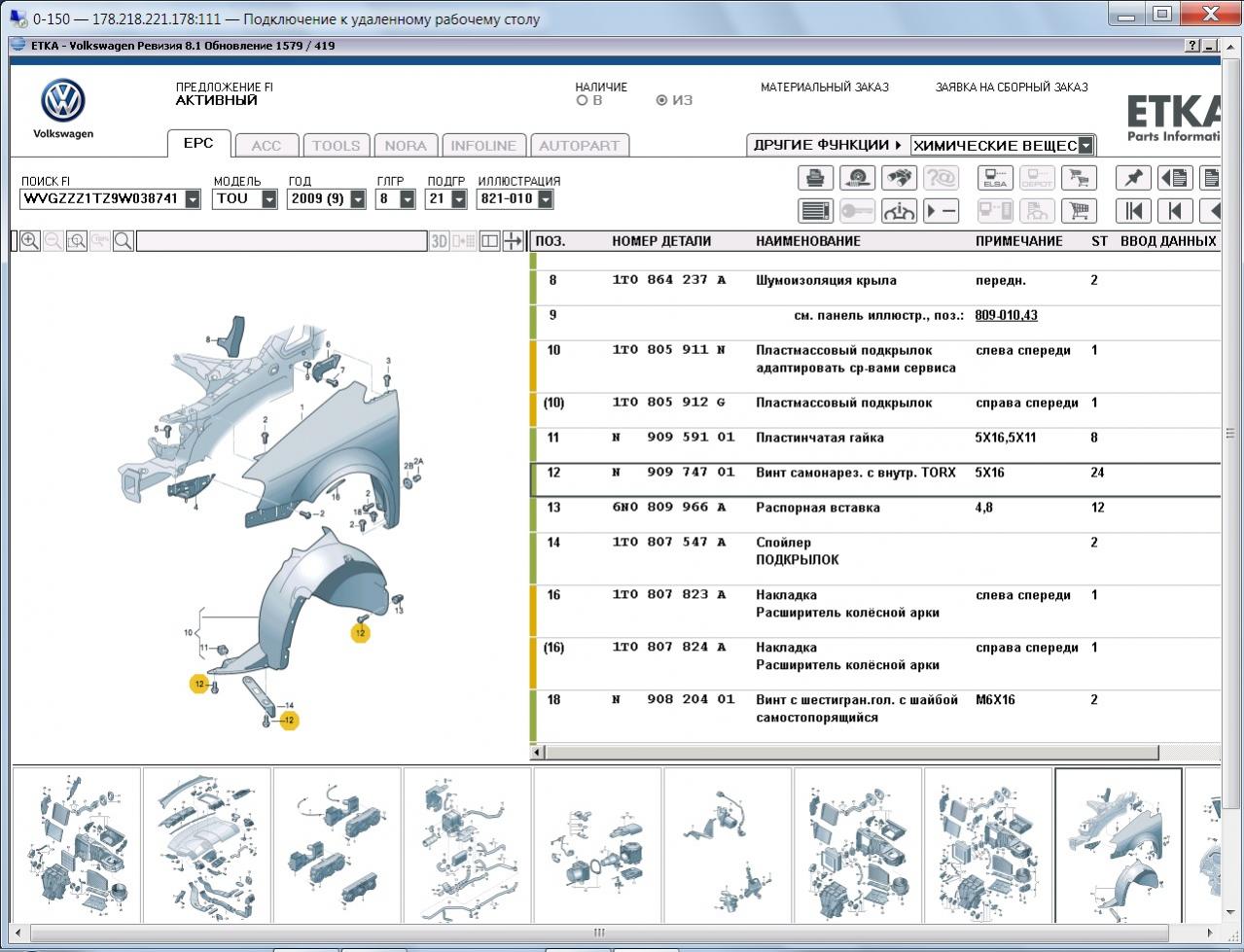1244x952 pixels.
Task: Click МАТЕРИАЛЬНЫЙ ЗАКАЗ label
Action: 825,88
